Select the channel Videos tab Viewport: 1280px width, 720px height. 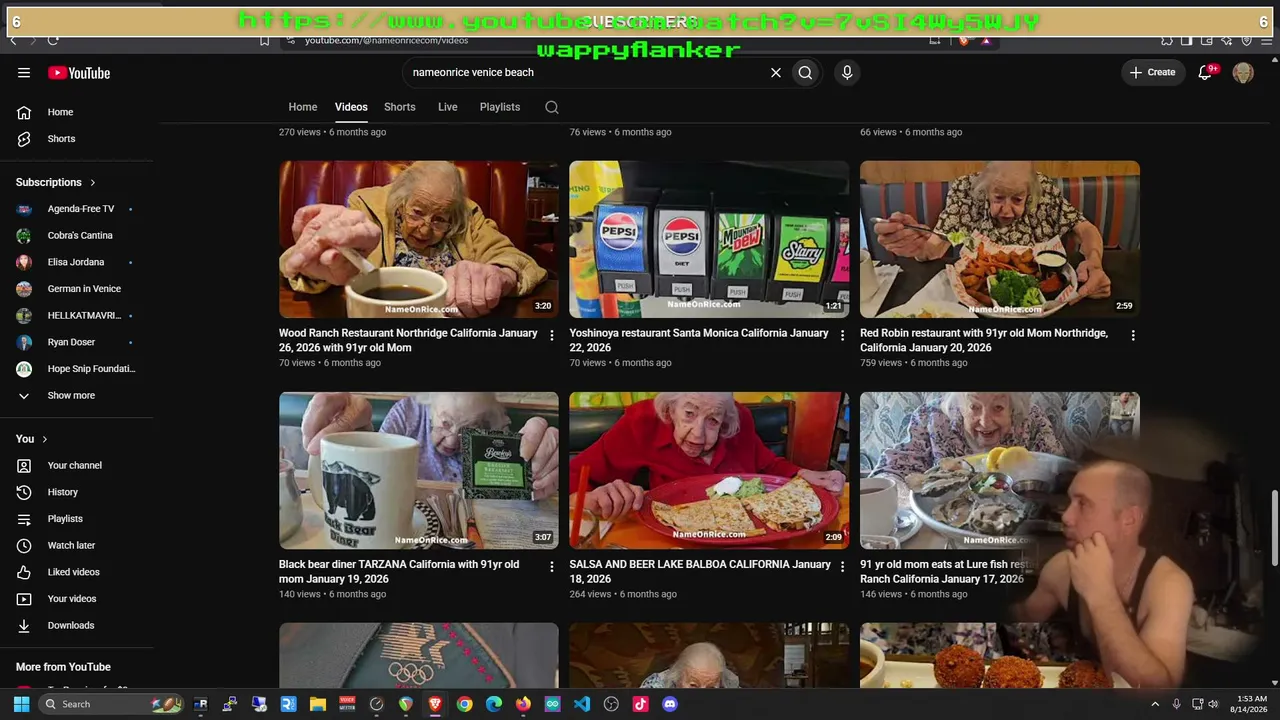[x=351, y=107]
